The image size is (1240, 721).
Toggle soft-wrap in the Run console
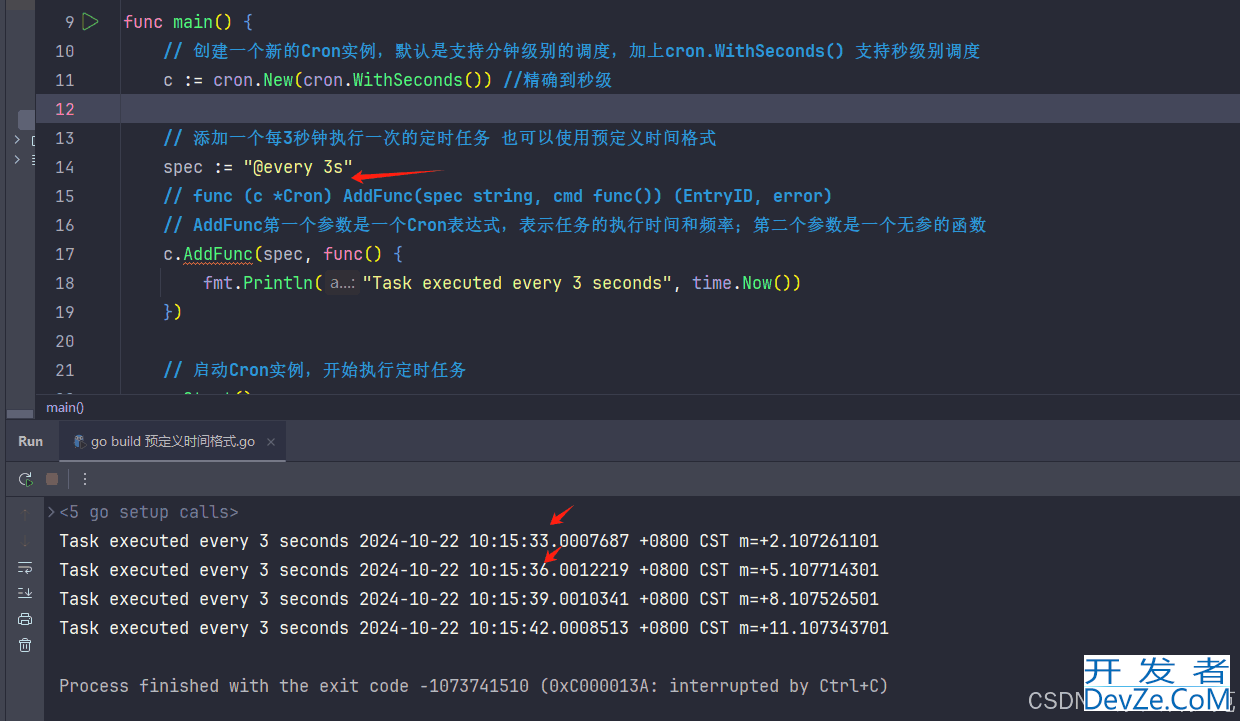pos(25,567)
